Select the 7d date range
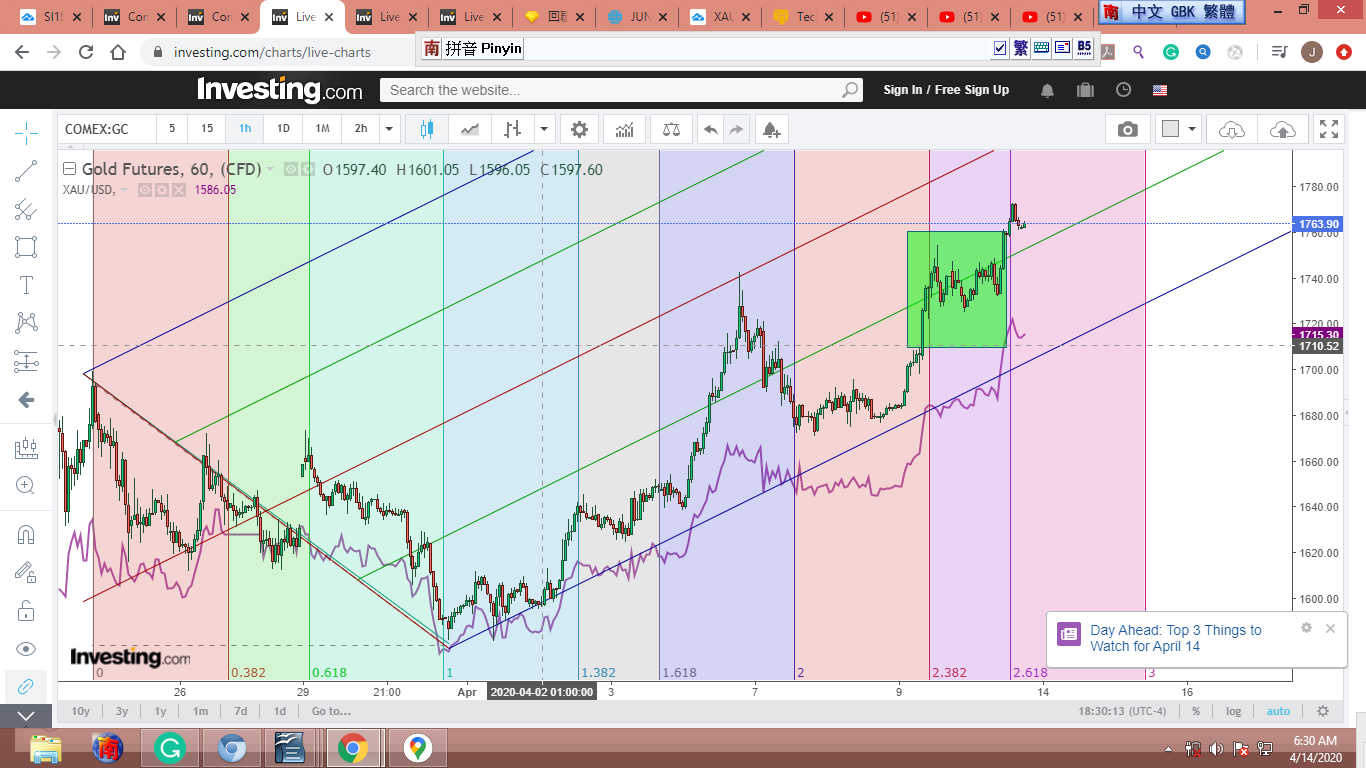The height and width of the screenshot is (768, 1366). pos(240,711)
